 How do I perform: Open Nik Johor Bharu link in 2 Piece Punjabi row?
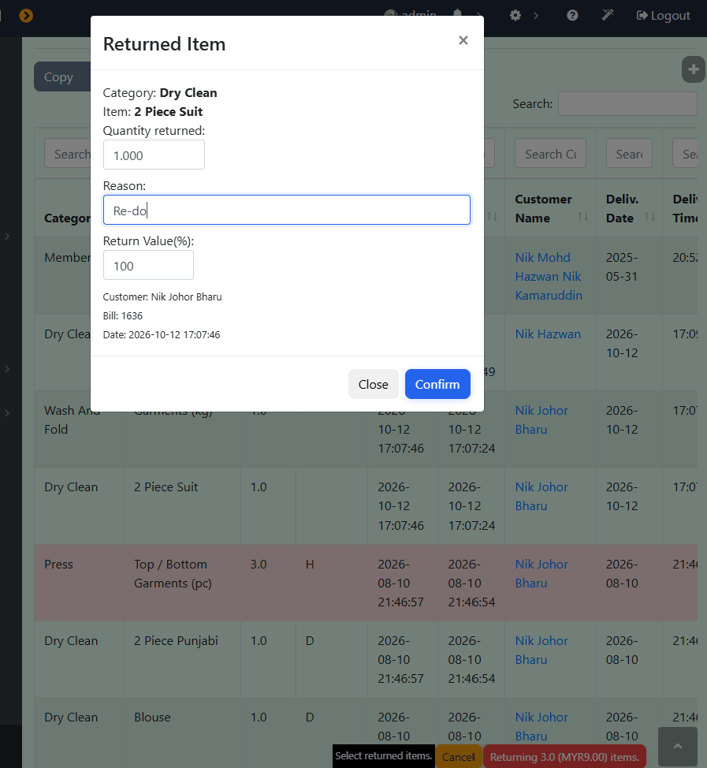coord(541,650)
